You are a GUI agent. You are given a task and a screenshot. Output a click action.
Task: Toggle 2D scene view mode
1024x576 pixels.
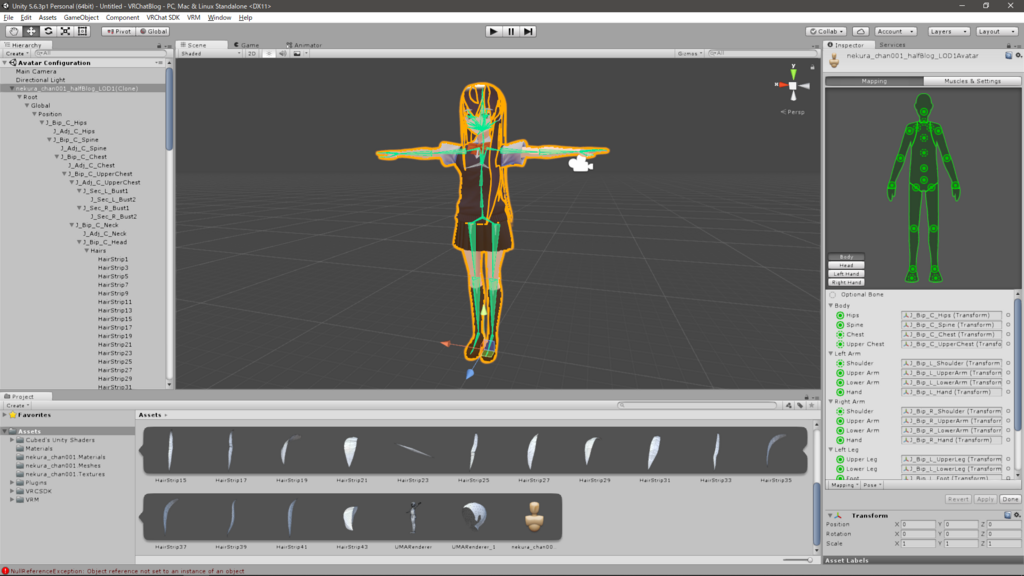(x=251, y=54)
